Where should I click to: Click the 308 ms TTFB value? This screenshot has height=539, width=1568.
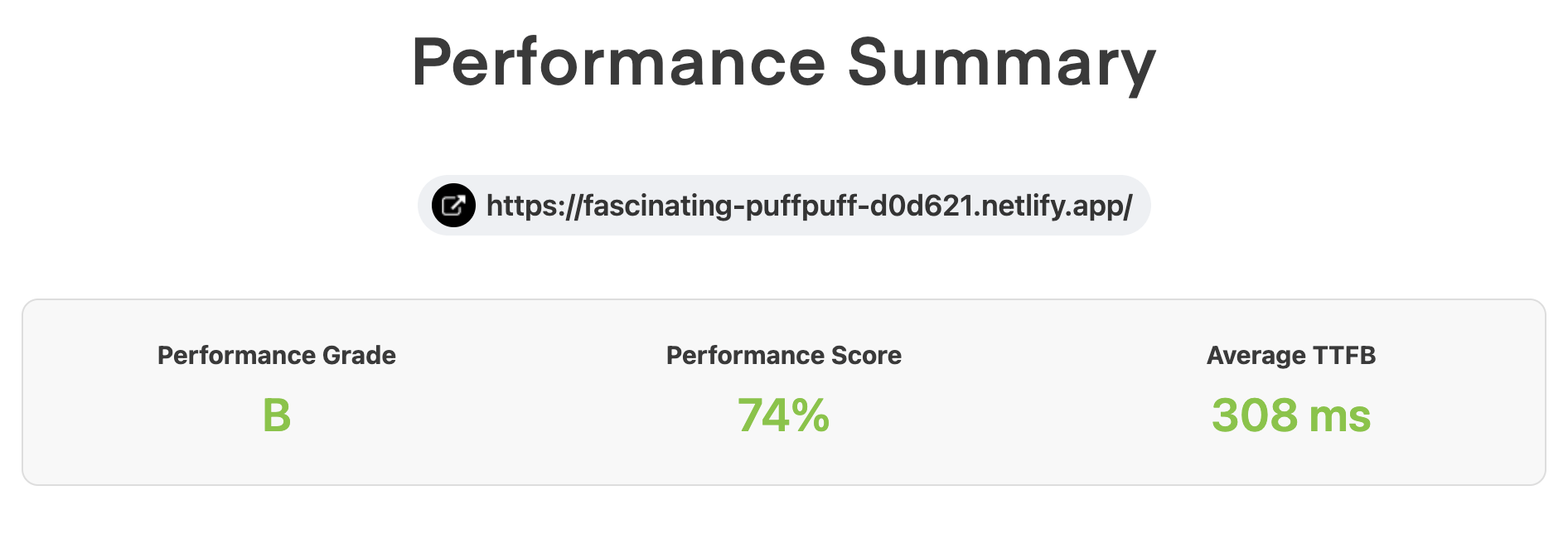1290,415
